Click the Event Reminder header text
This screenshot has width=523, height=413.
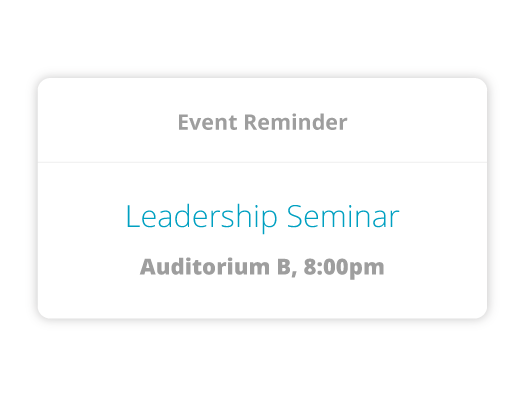[263, 122]
